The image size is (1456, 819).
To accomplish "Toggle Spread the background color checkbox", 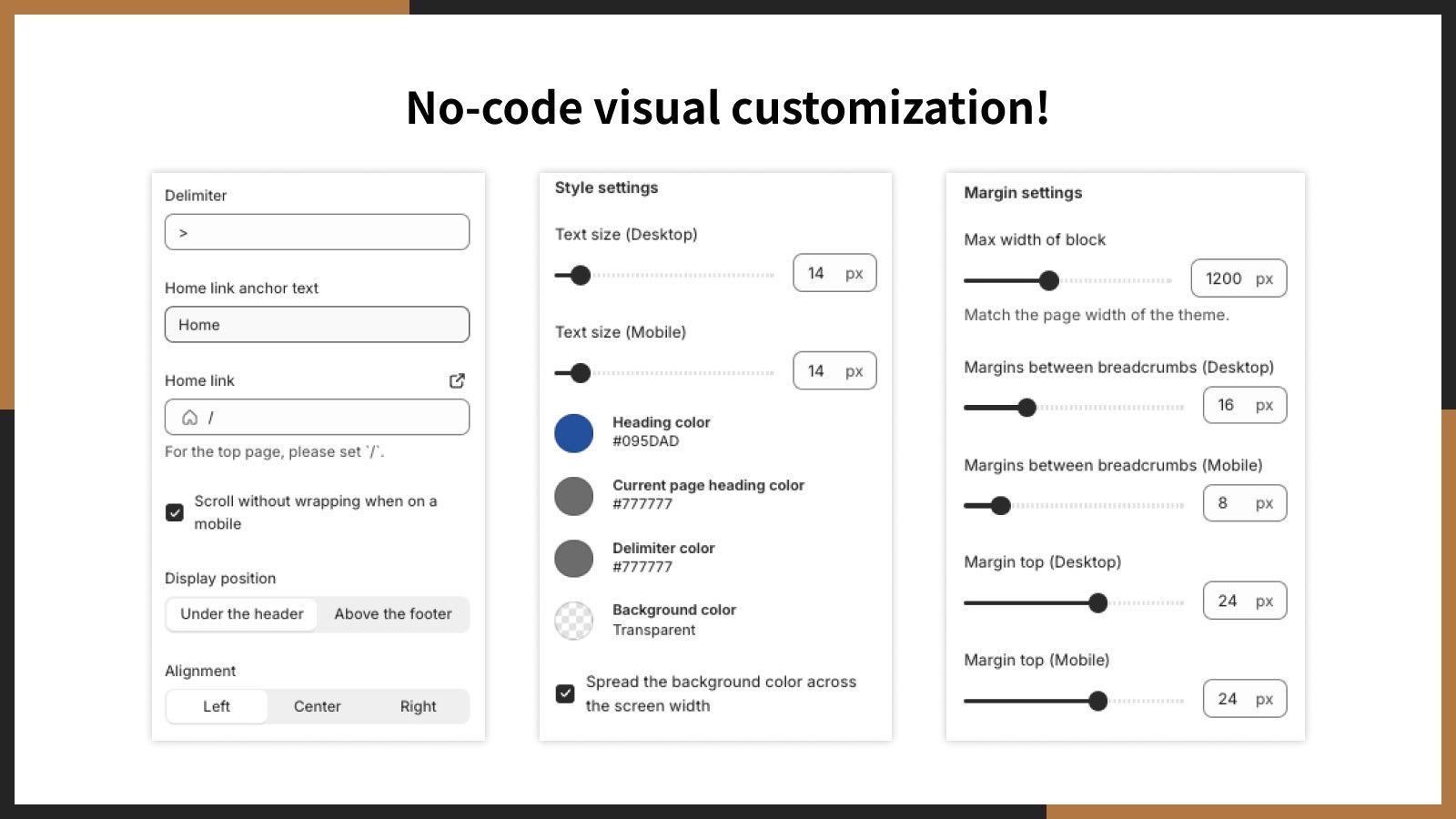I will tap(565, 693).
